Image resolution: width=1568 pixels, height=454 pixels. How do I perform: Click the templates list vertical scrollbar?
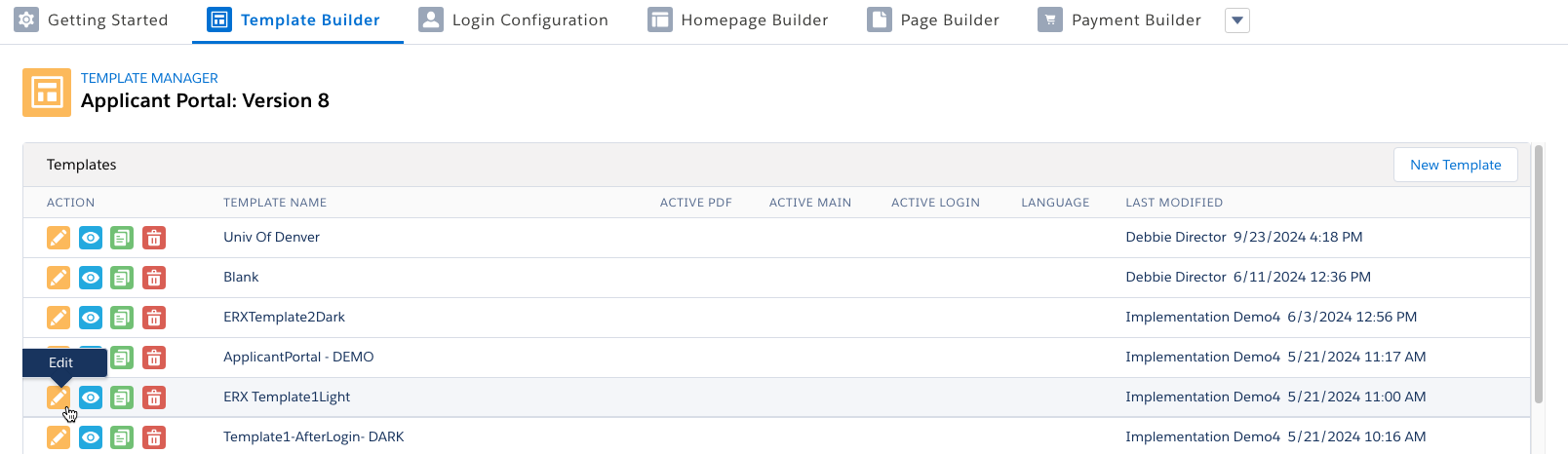pyautogui.click(x=1539, y=274)
